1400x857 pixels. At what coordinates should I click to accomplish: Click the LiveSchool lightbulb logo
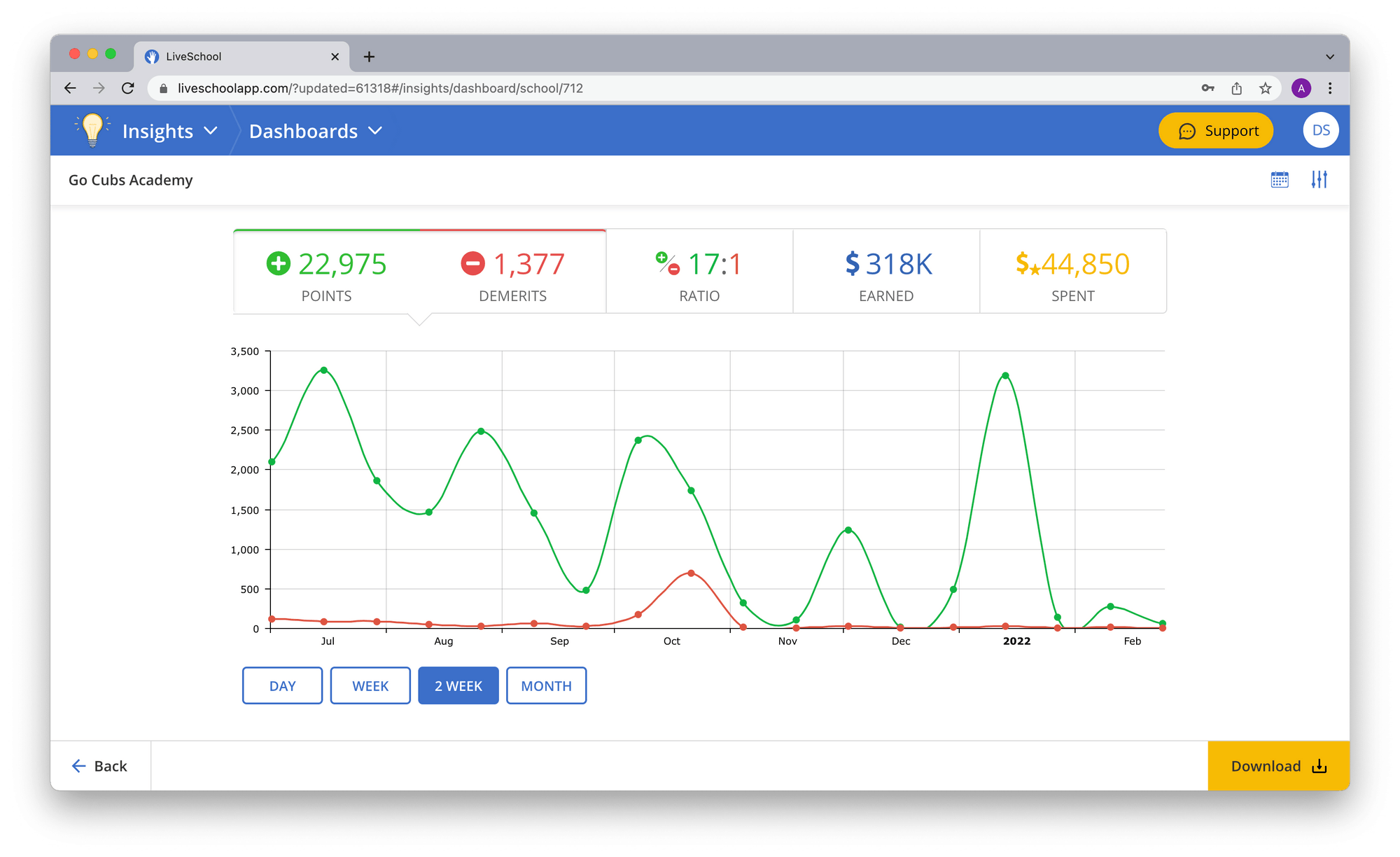92,130
